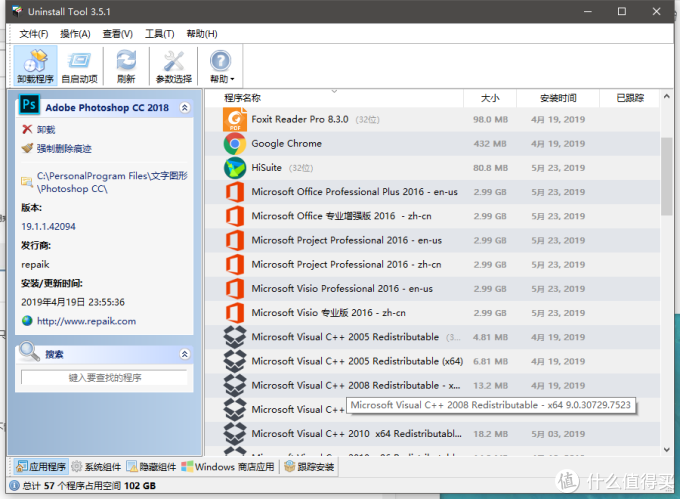The width and height of the screenshot is (680, 499).
Task: Click the 跟踪安装 button
Action: (x=309, y=466)
